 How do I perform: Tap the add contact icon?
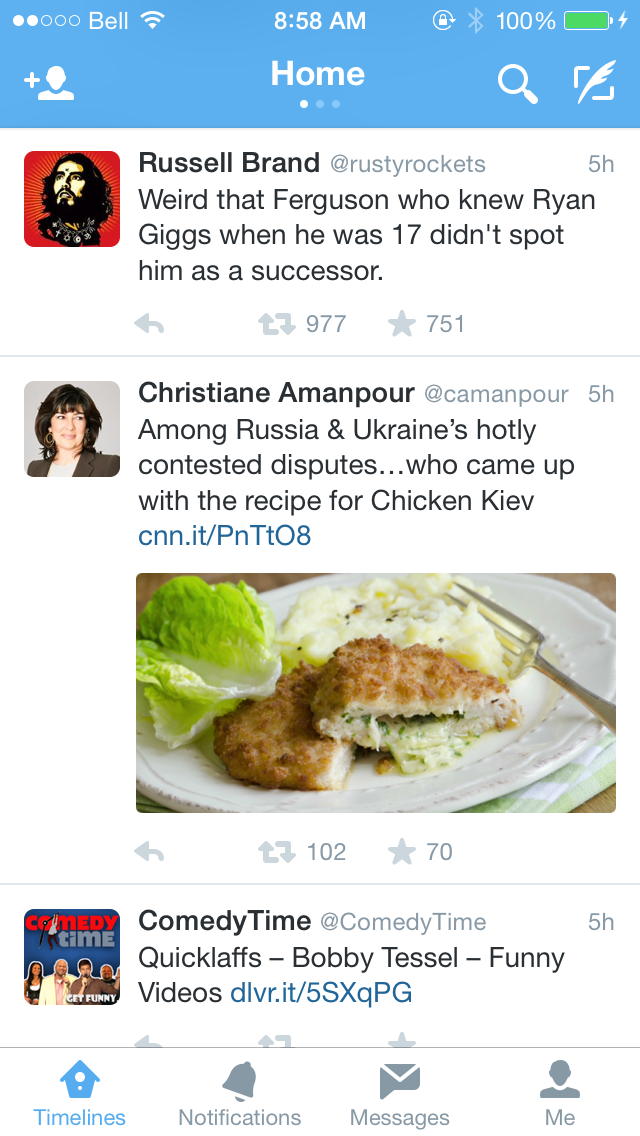coord(50,85)
